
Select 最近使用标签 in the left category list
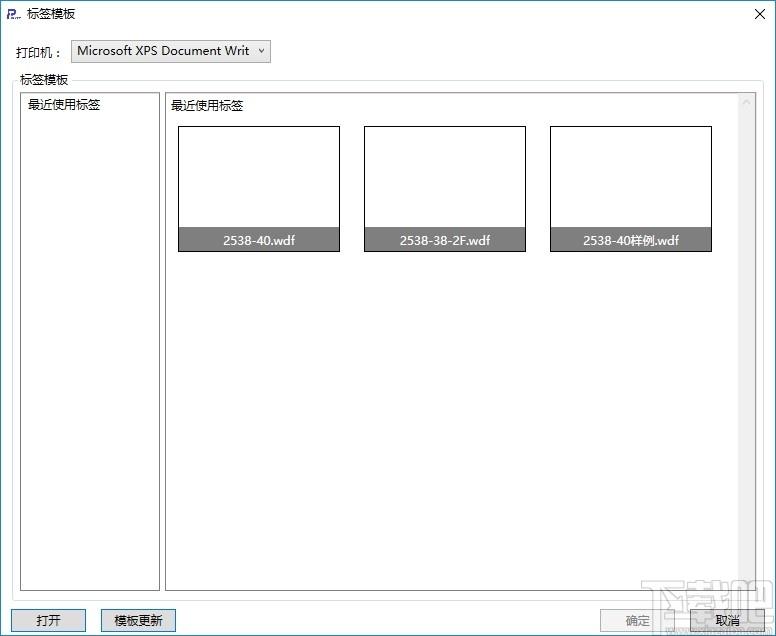tap(64, 104)
